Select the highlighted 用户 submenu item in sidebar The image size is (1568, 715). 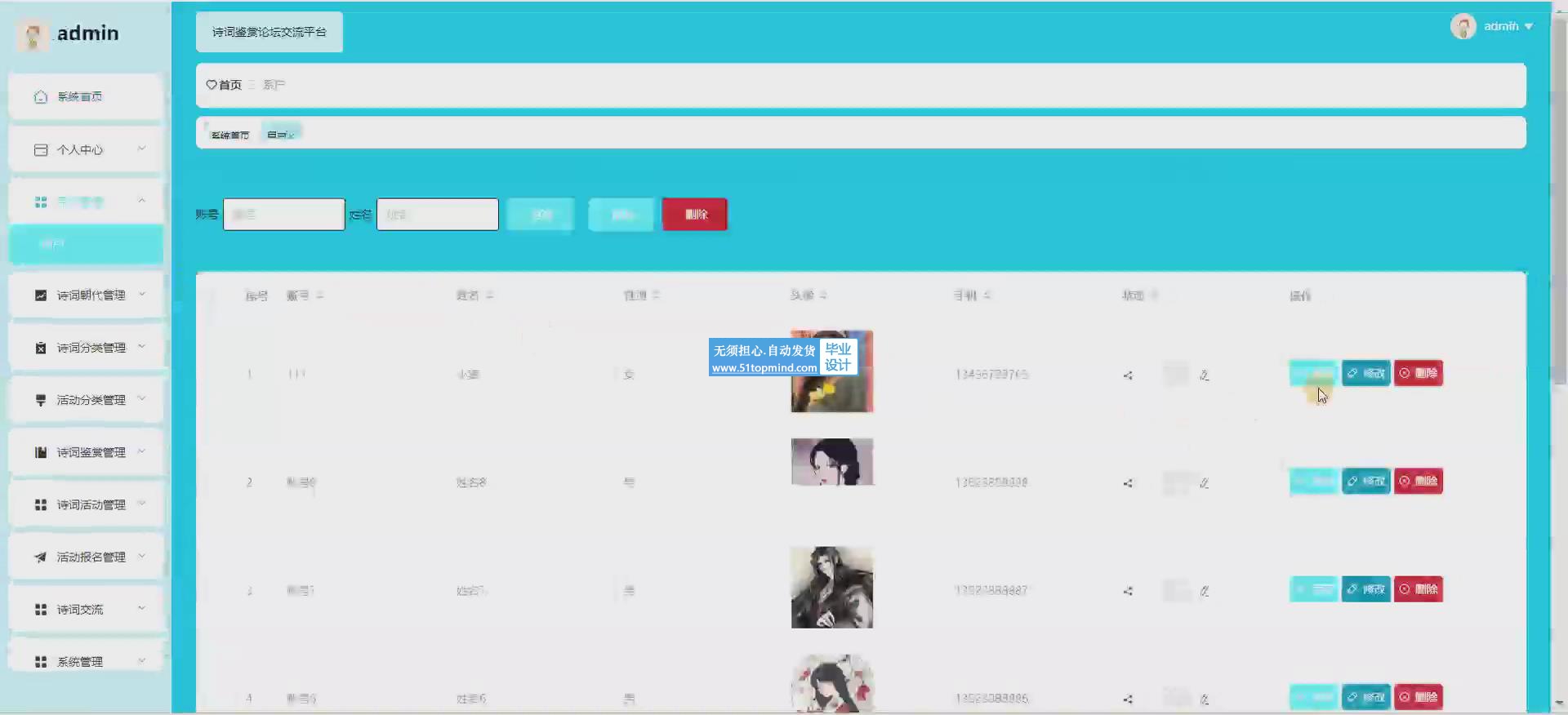coord(86,244)
